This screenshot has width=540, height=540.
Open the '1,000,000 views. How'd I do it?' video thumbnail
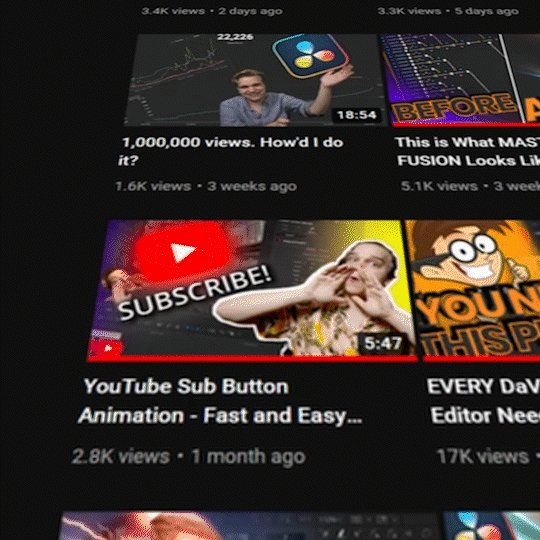click(x=255, y=80)
